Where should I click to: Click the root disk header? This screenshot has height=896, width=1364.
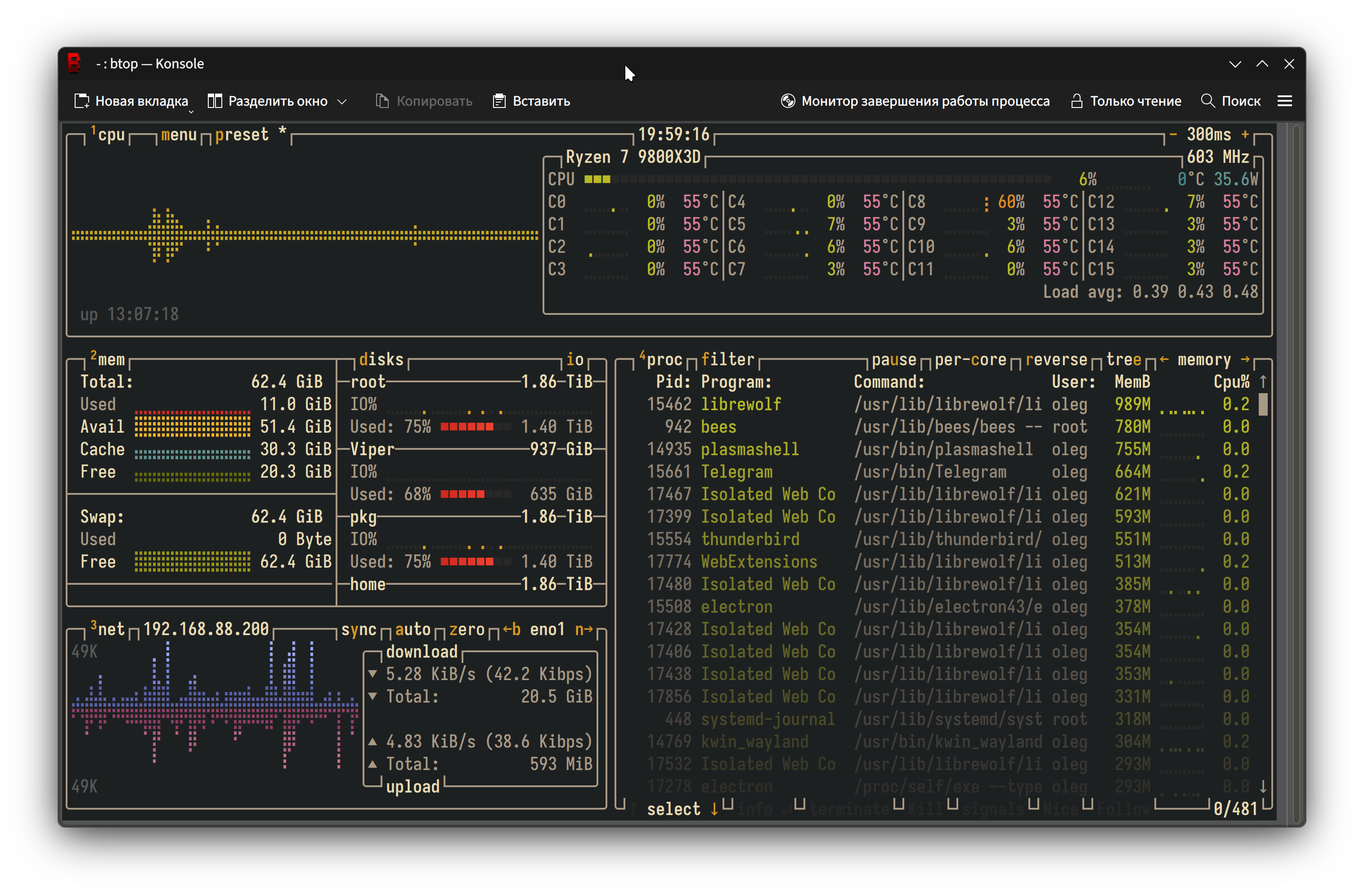click(x=368, y=382)
